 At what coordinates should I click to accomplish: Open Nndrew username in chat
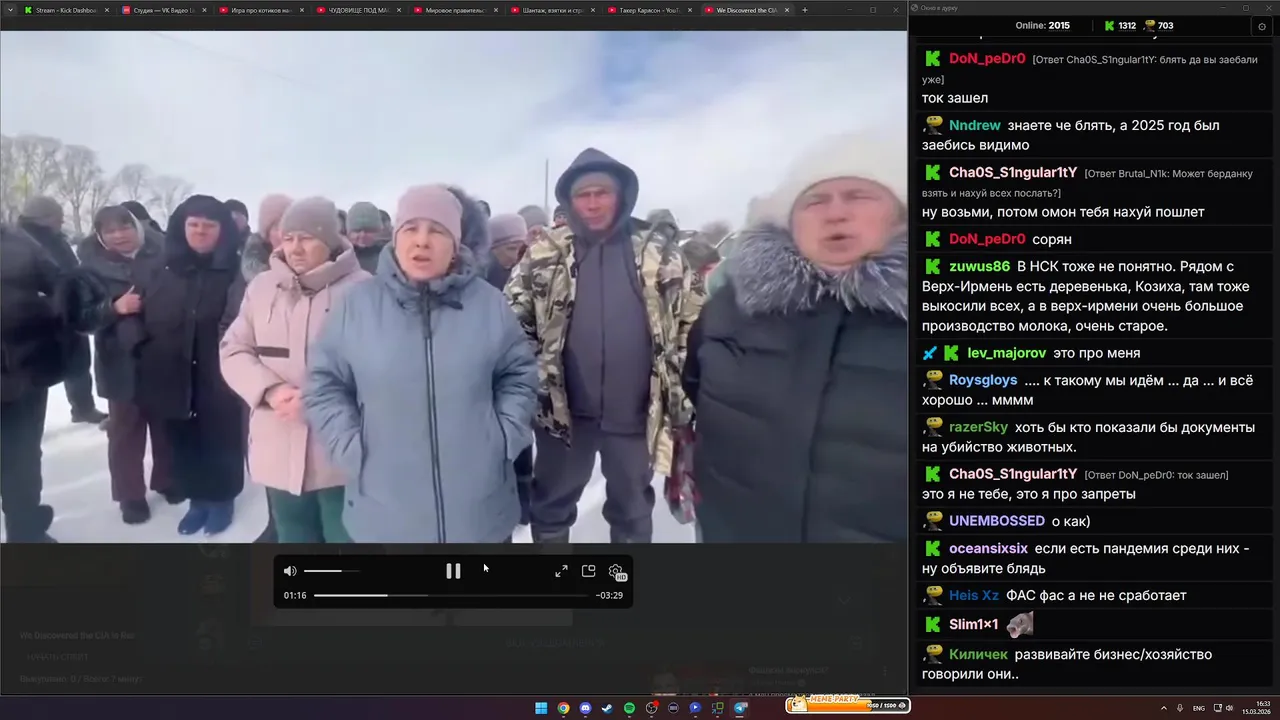click(975, 125)
